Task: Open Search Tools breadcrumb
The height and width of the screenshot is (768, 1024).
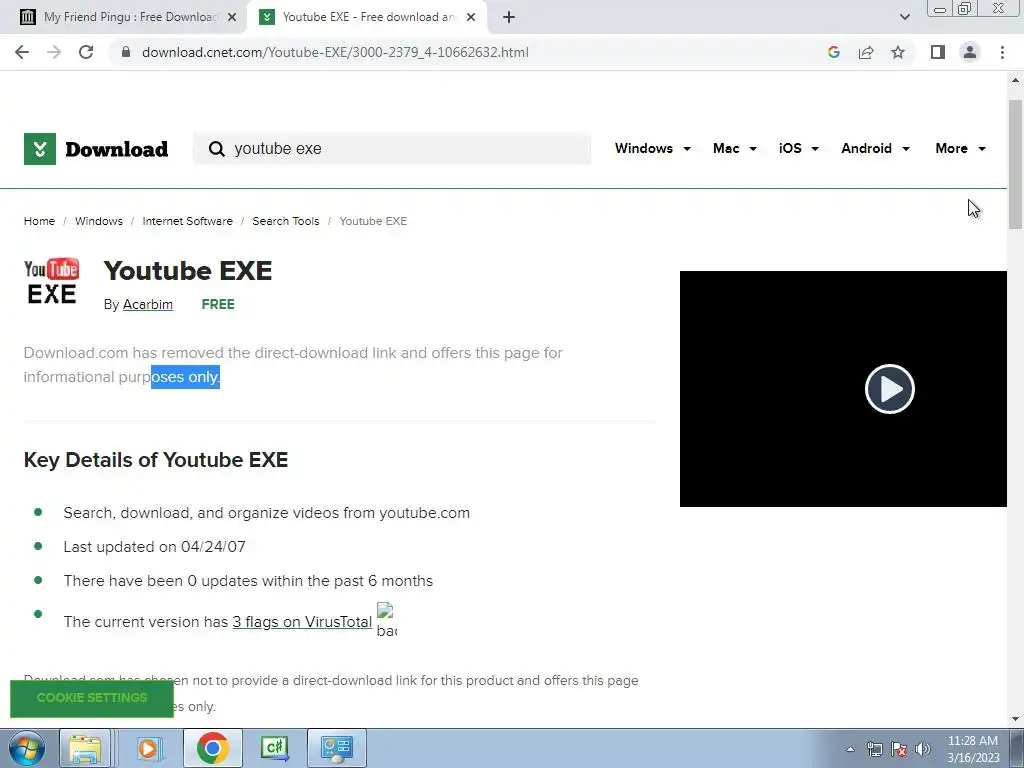Action: coord(286,221)
